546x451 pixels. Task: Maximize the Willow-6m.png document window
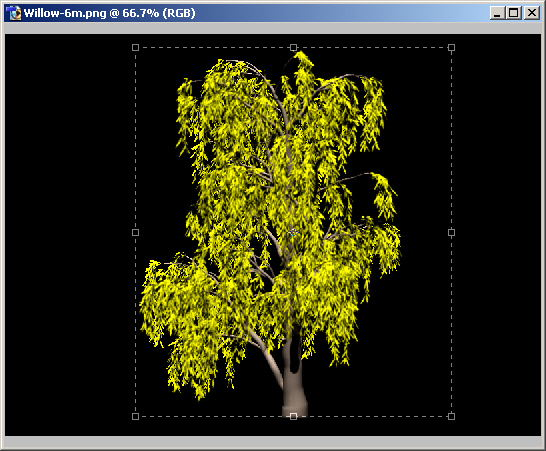[514, 13]
